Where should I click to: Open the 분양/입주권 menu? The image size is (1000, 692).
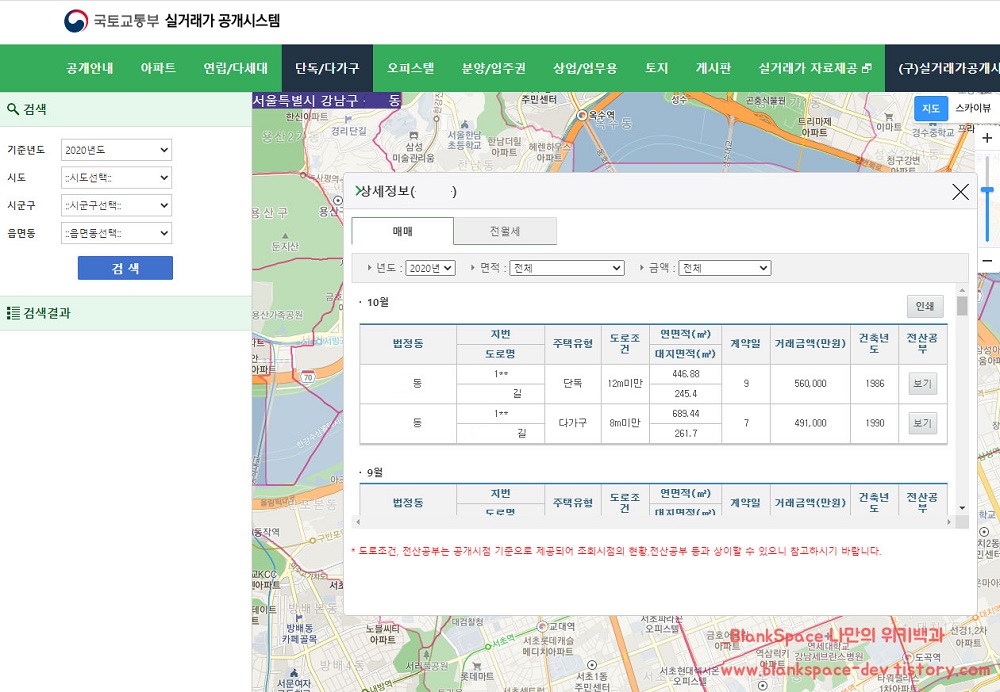click(494, 68)
